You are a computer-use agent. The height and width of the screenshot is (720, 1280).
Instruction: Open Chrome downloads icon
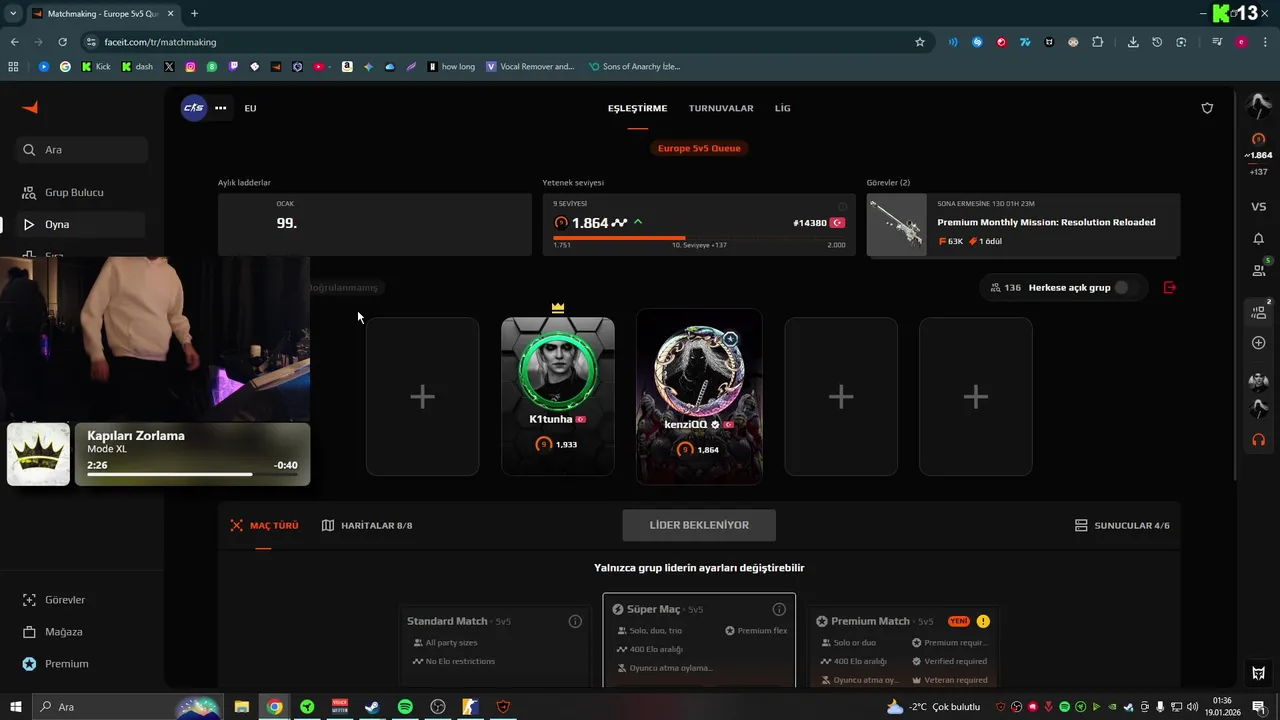tap(1133, 42)
